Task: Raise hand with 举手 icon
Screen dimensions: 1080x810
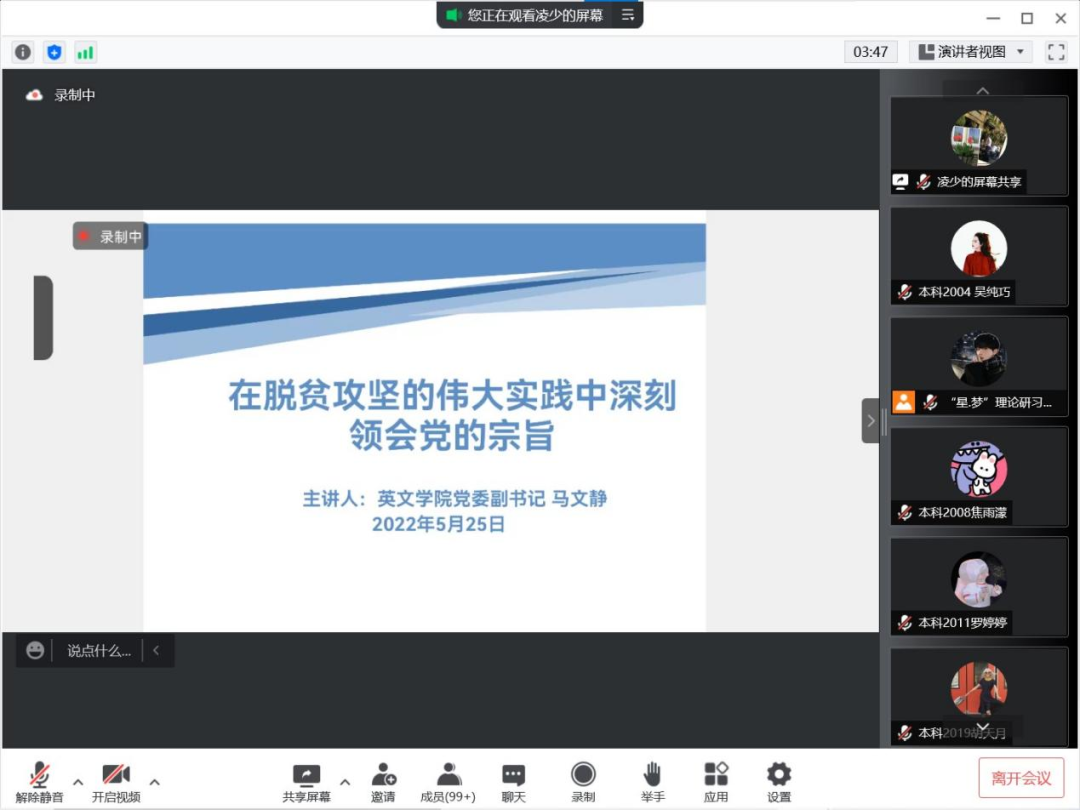Action: click(652, 782)
